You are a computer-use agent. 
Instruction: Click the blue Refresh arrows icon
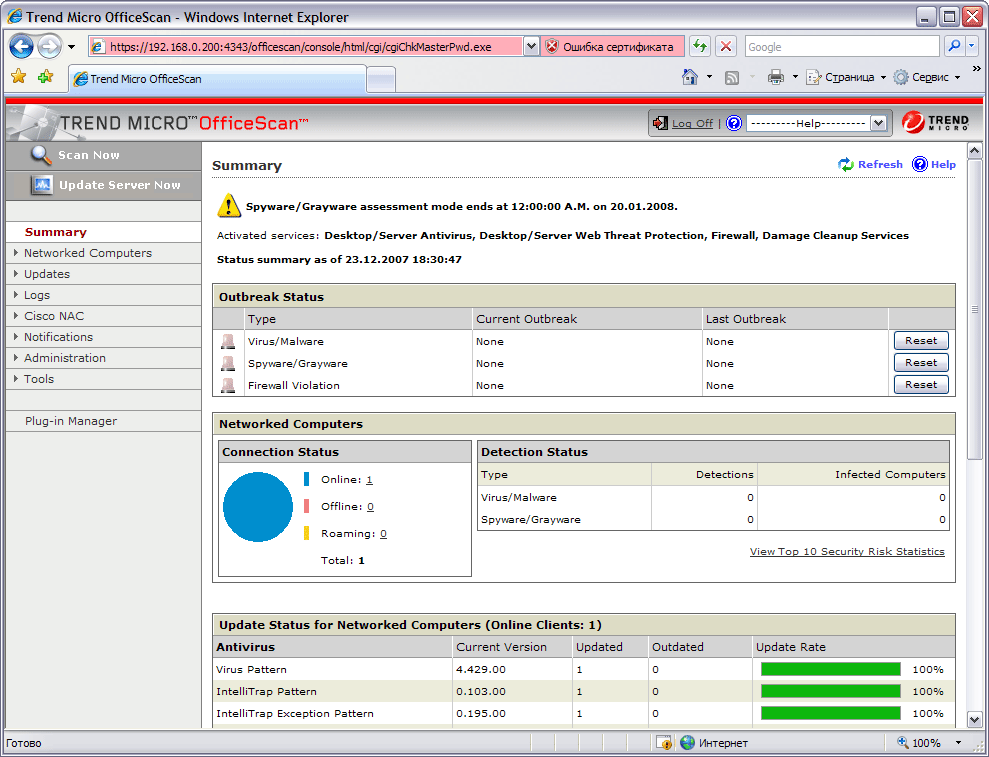point(845,165)
